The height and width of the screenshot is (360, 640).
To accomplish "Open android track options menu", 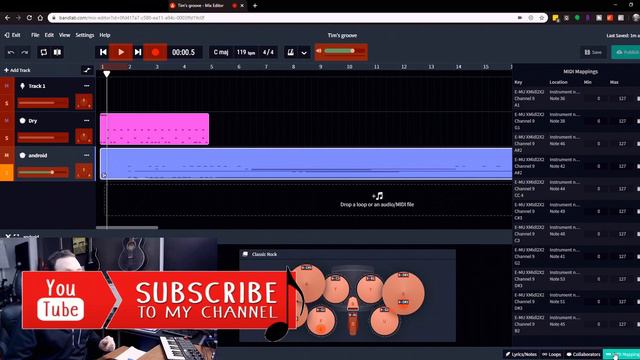I will 87,156.
